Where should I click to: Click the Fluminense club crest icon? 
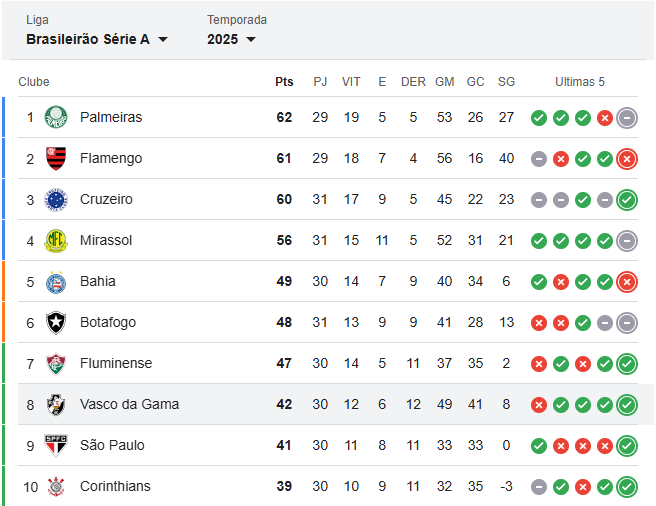point(56,363)
